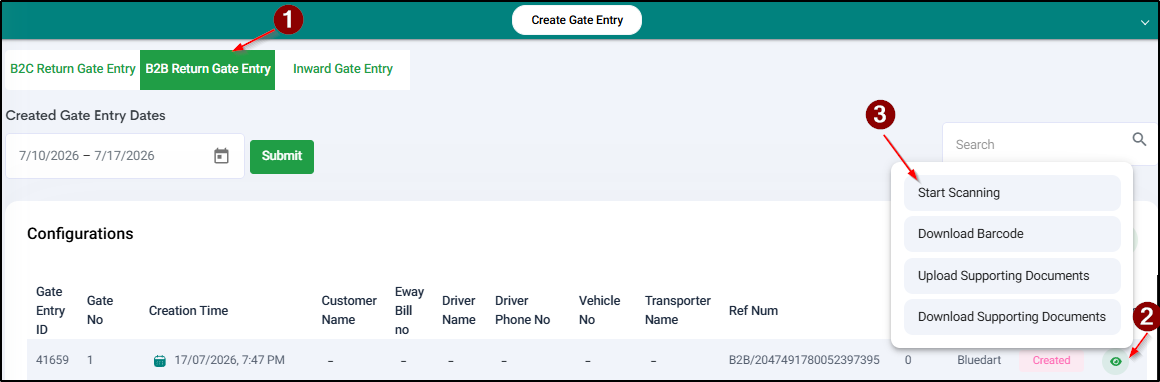Click the Create Gate Entry button
Viewport: 1160px width, 382px height.
[577, 20]
